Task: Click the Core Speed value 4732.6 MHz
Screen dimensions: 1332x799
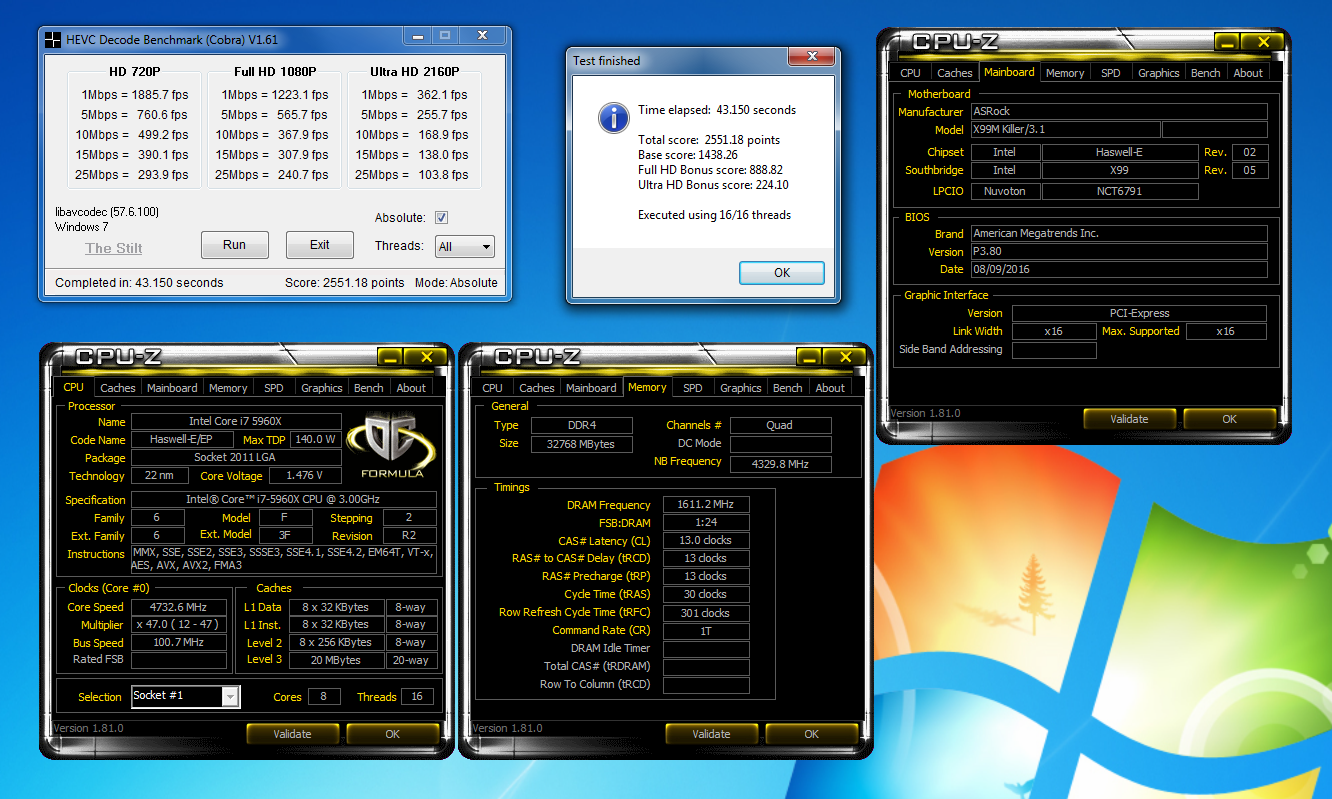Action: tap(179, 607)
